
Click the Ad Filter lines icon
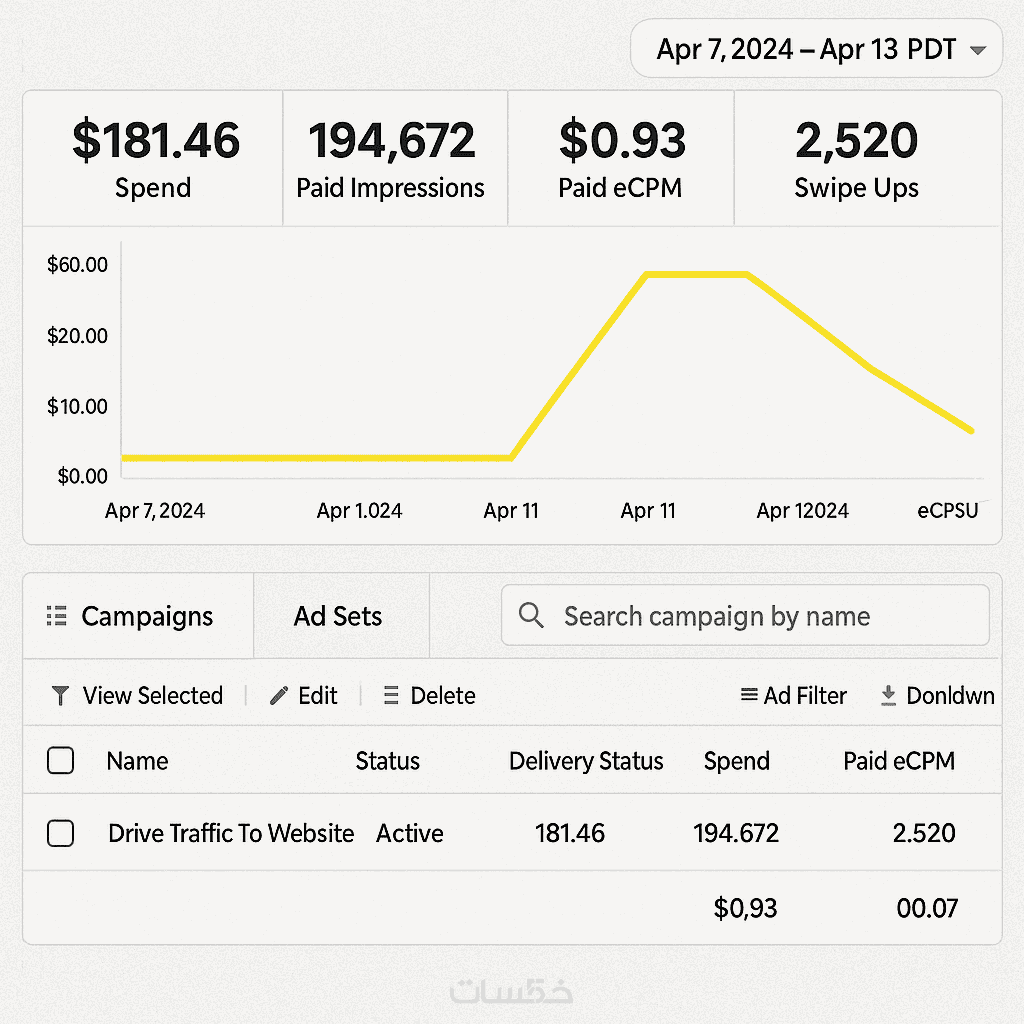pos(748,695)
